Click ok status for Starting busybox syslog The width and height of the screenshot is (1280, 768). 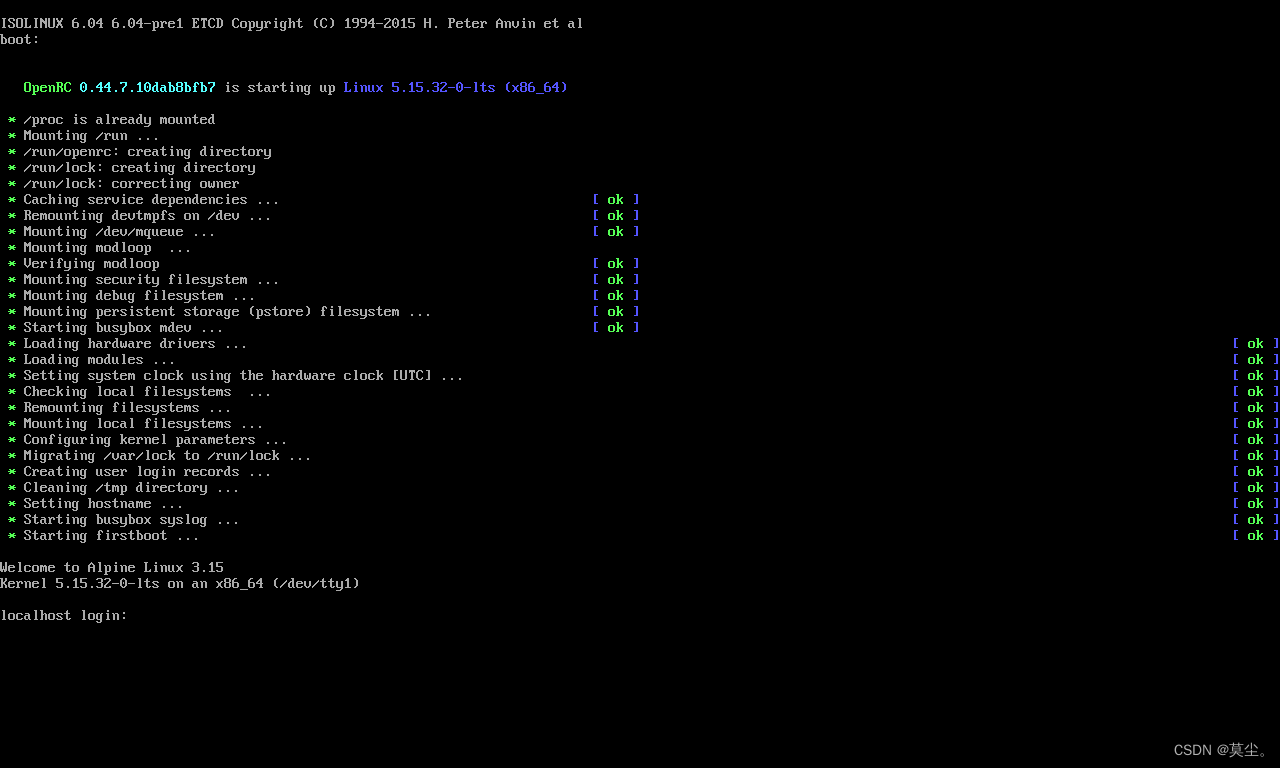pyautogui.click(x=1256, y=519)
